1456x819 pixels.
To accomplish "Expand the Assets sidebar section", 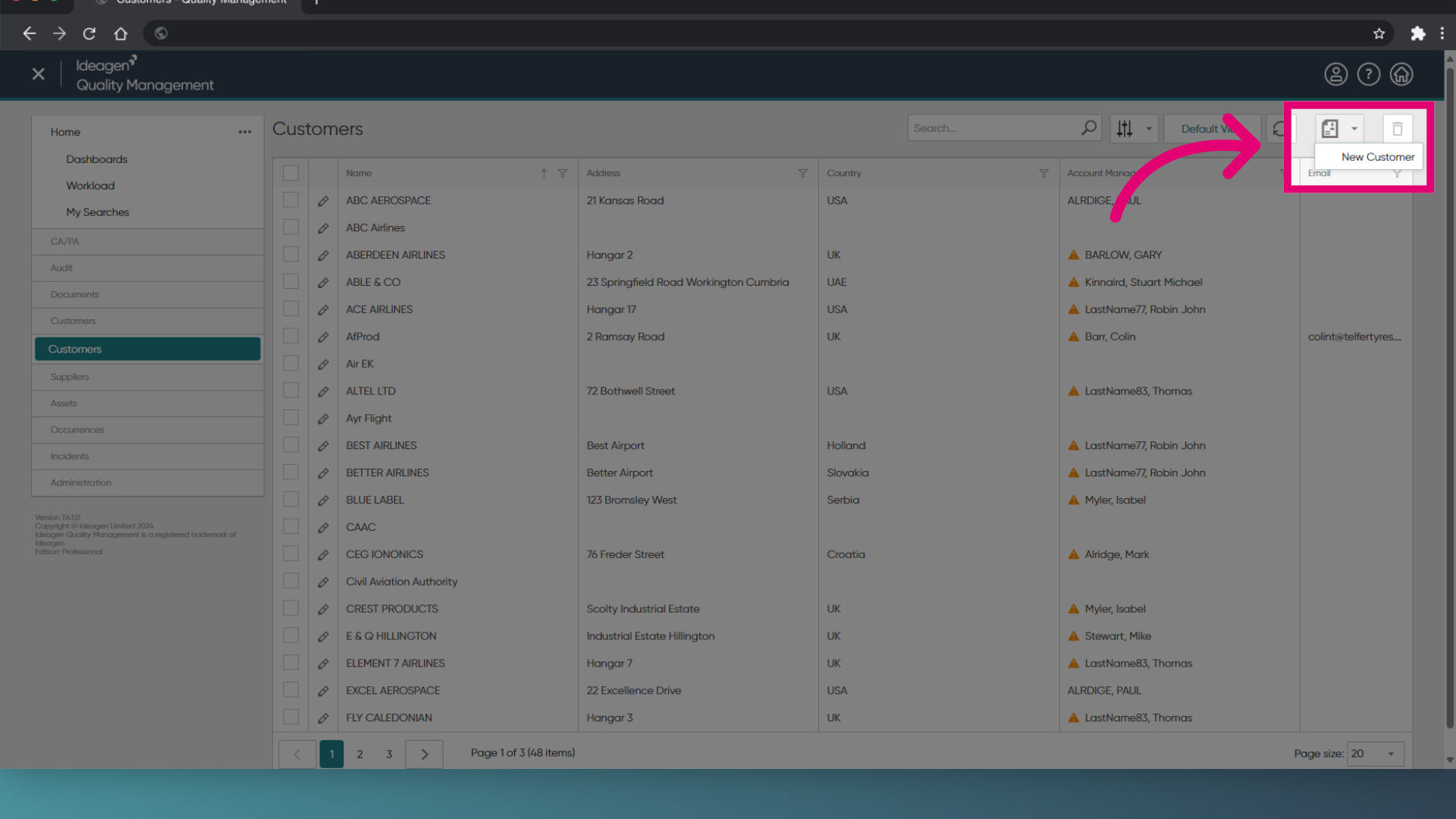I will pos(148,403).
